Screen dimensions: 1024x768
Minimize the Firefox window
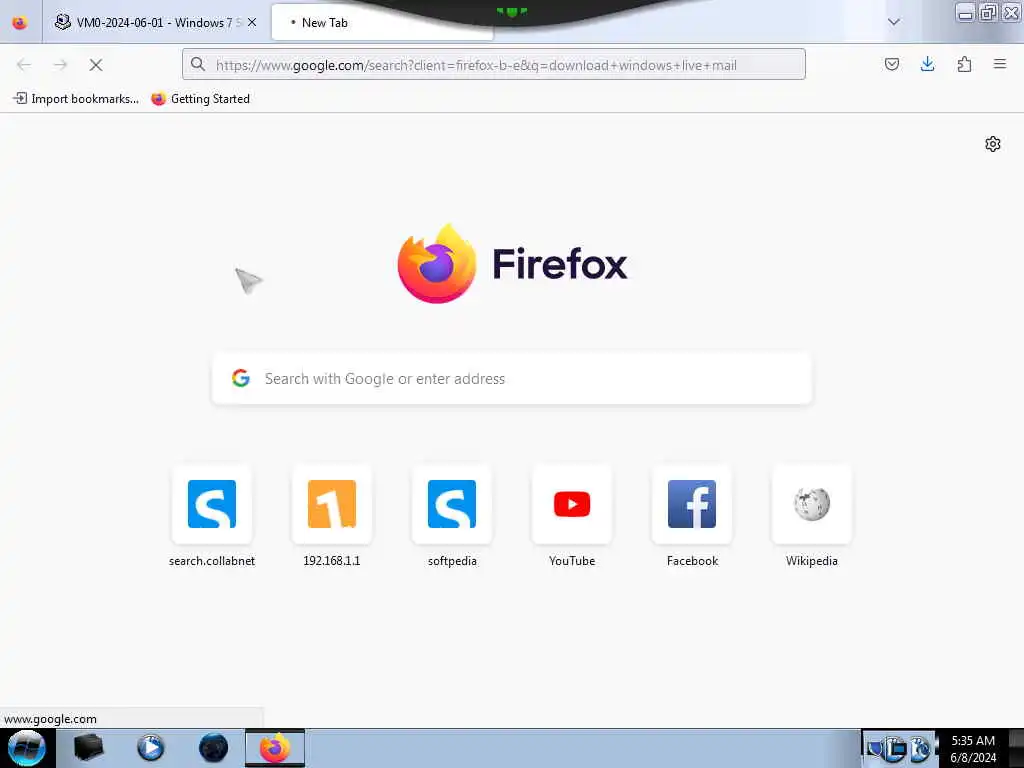point(965,13)
